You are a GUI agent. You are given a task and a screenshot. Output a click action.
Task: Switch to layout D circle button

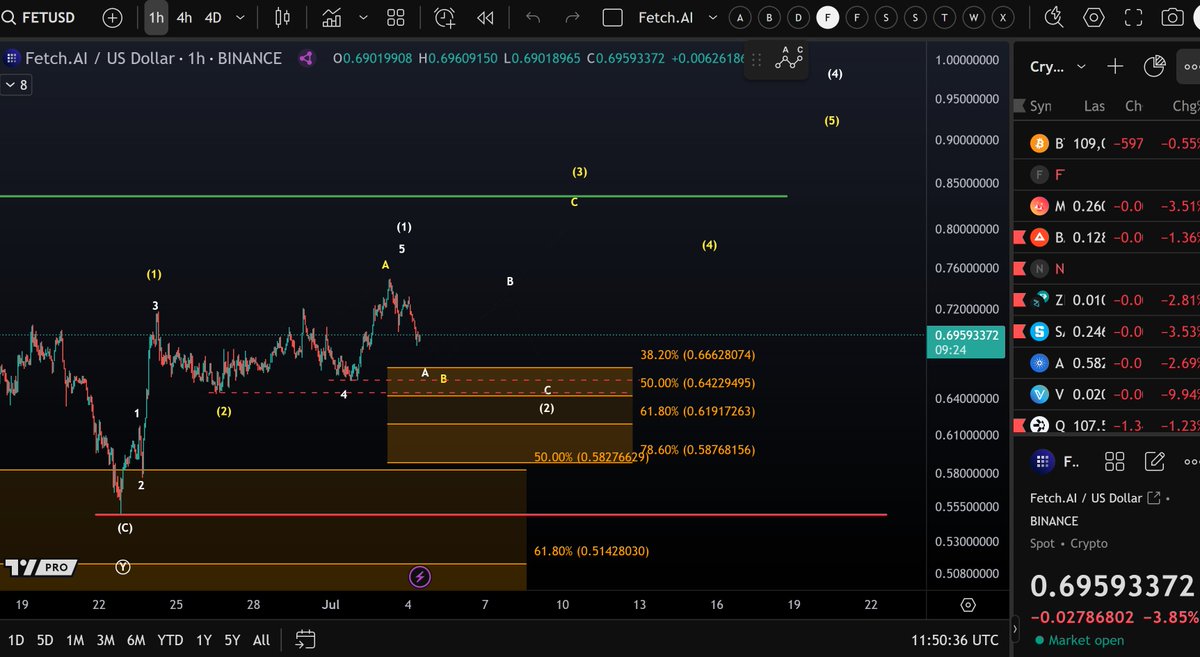pos(798,17)
